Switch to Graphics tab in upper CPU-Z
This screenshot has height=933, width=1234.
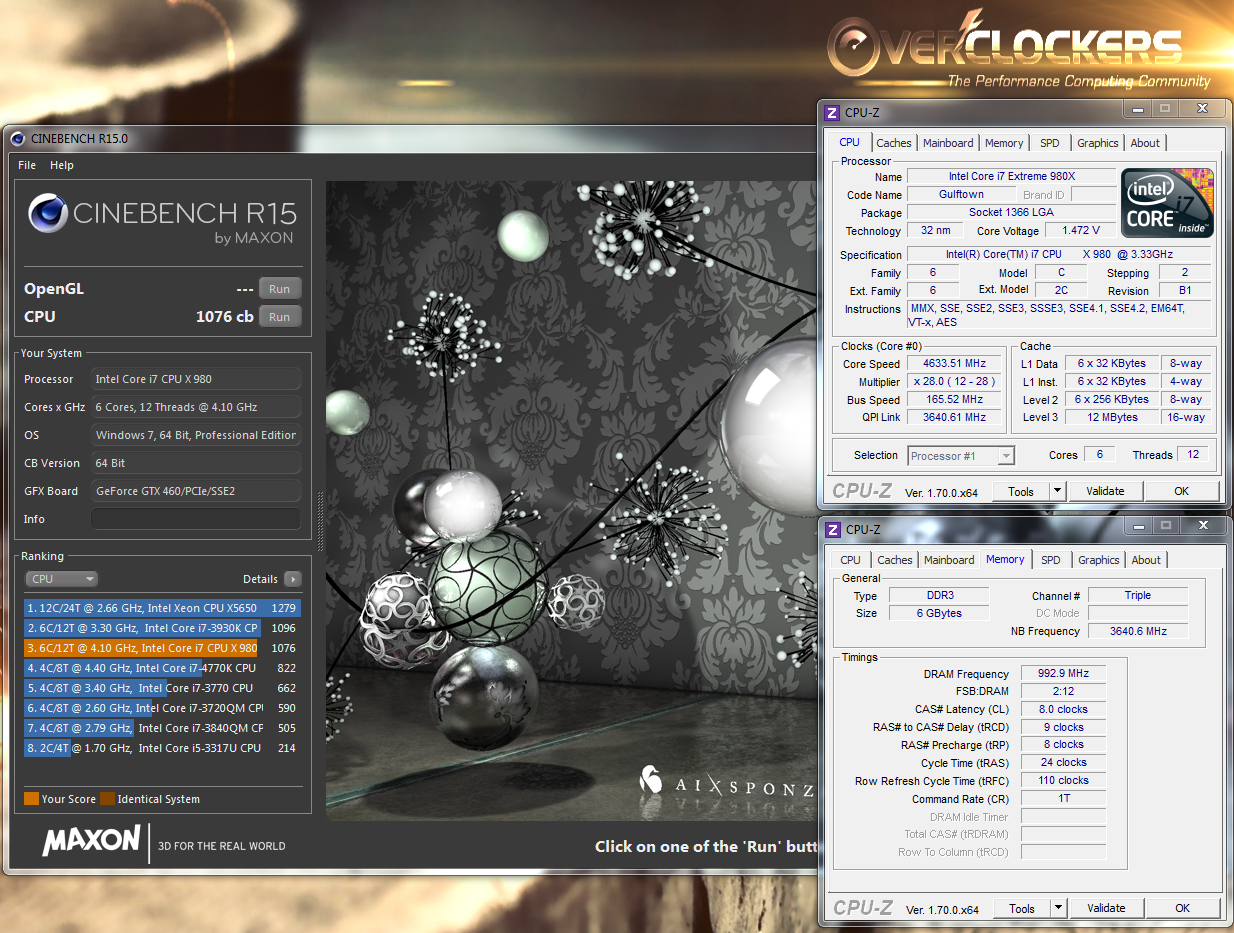(x=1098, y=143)
